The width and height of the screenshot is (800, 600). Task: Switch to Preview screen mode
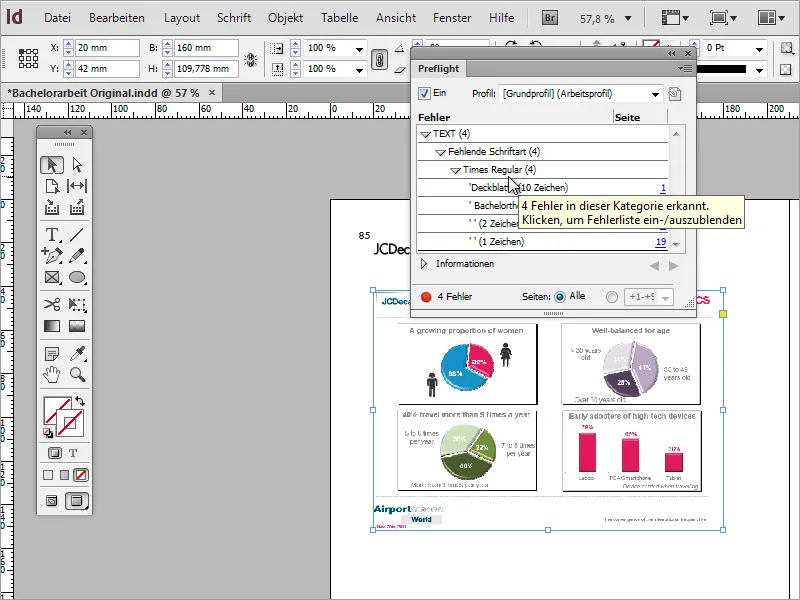coord(76,501)
